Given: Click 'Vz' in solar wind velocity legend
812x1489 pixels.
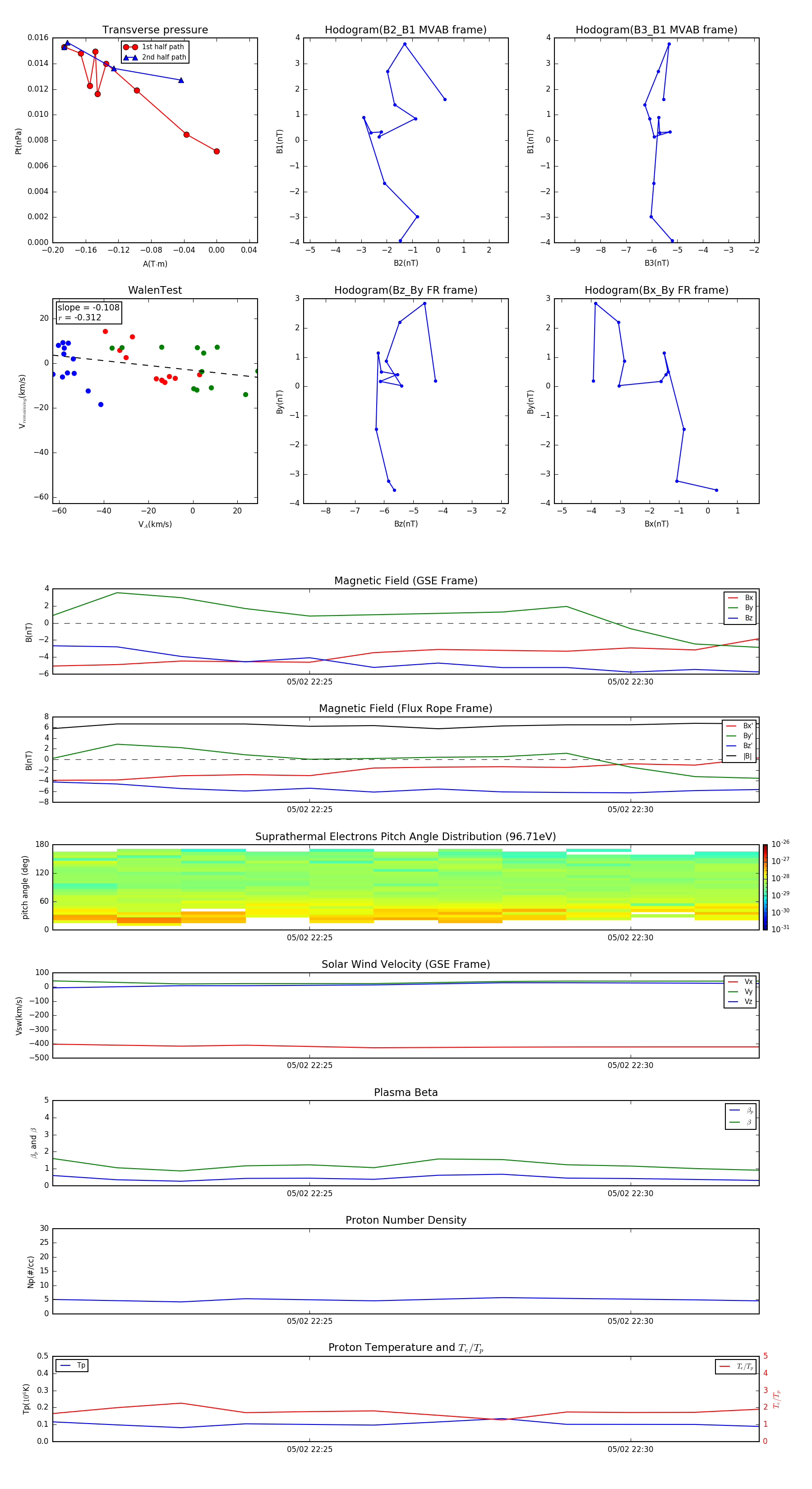Looking at the screenshot, I should [748, 1002].
